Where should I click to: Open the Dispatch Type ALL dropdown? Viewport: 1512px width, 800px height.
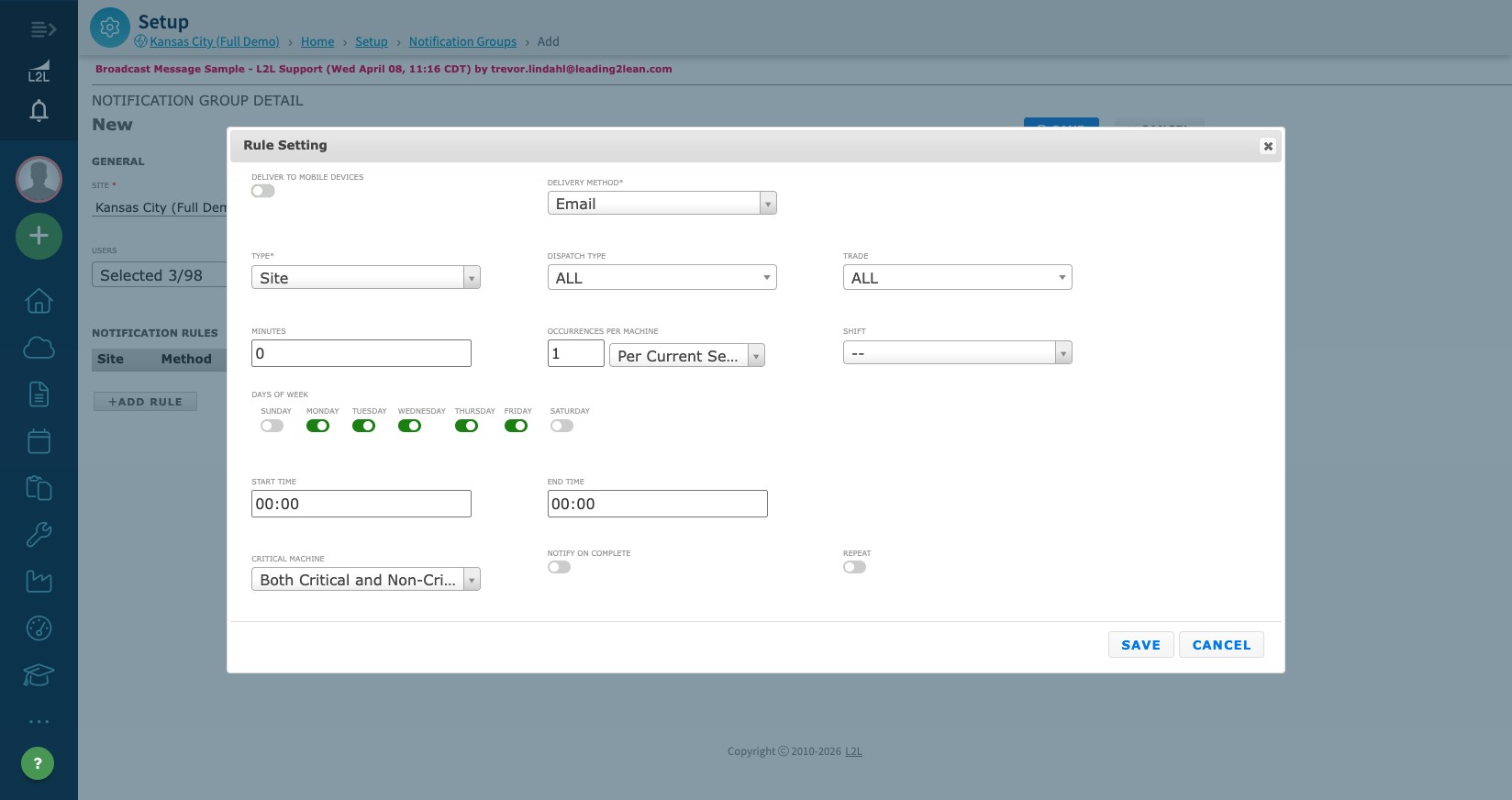[x=662, y=277]
